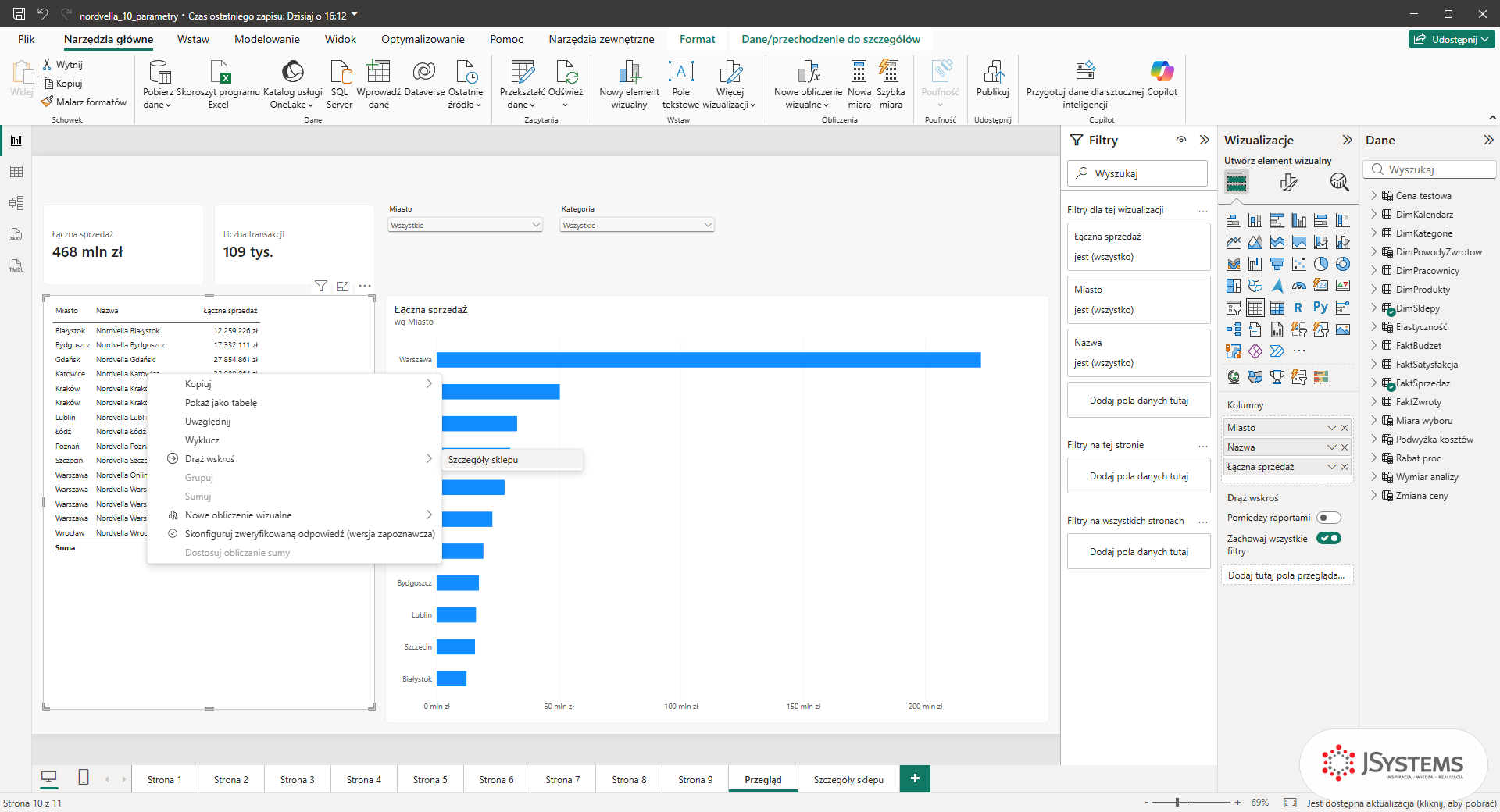This screenshot has width=1500, height=812.
Task: Open the Modelowanie ribbon tab
Action: point(267,40)
